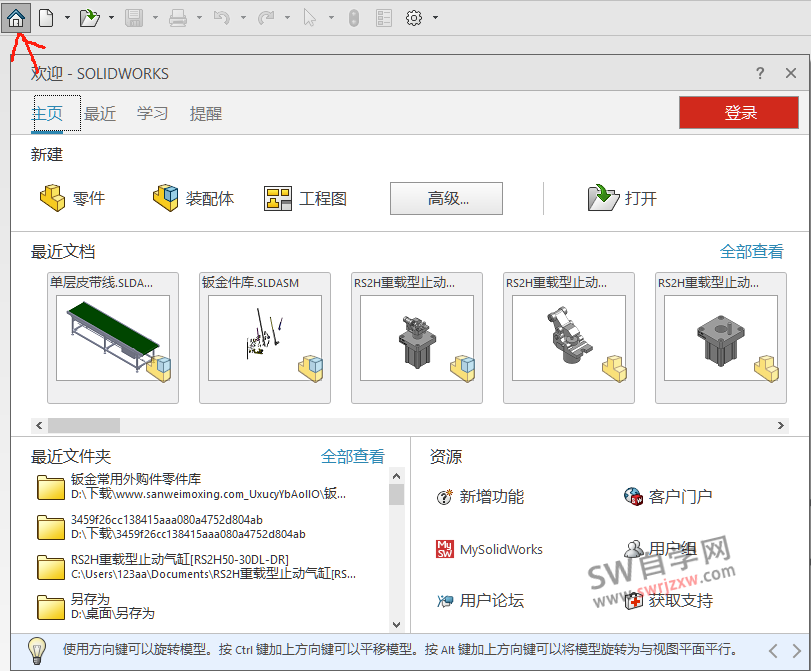The height and width of the screenshot is (671, 811).
Task: Switch to the 学习 (Learn) tab
Action: click(152, 114)
